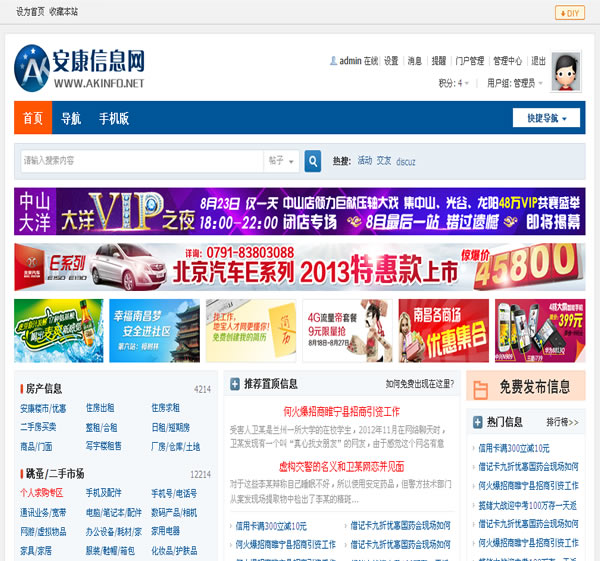The width and height of the screenshot is (600, 561).
Task: Open the 快捷导航 dropdown
Action: [546, 118]
